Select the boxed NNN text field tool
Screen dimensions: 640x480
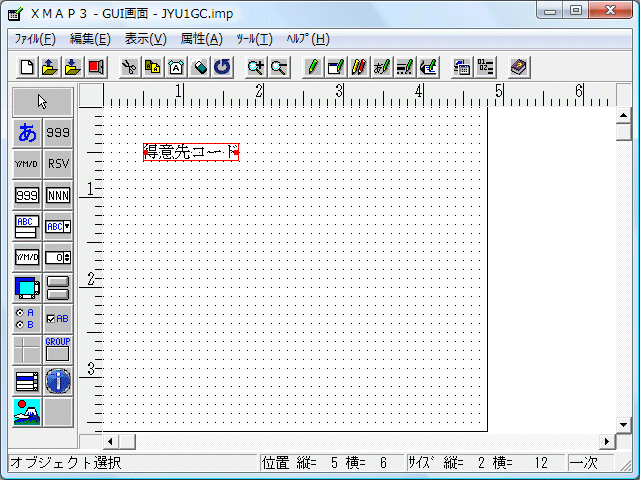pos(58,195)
